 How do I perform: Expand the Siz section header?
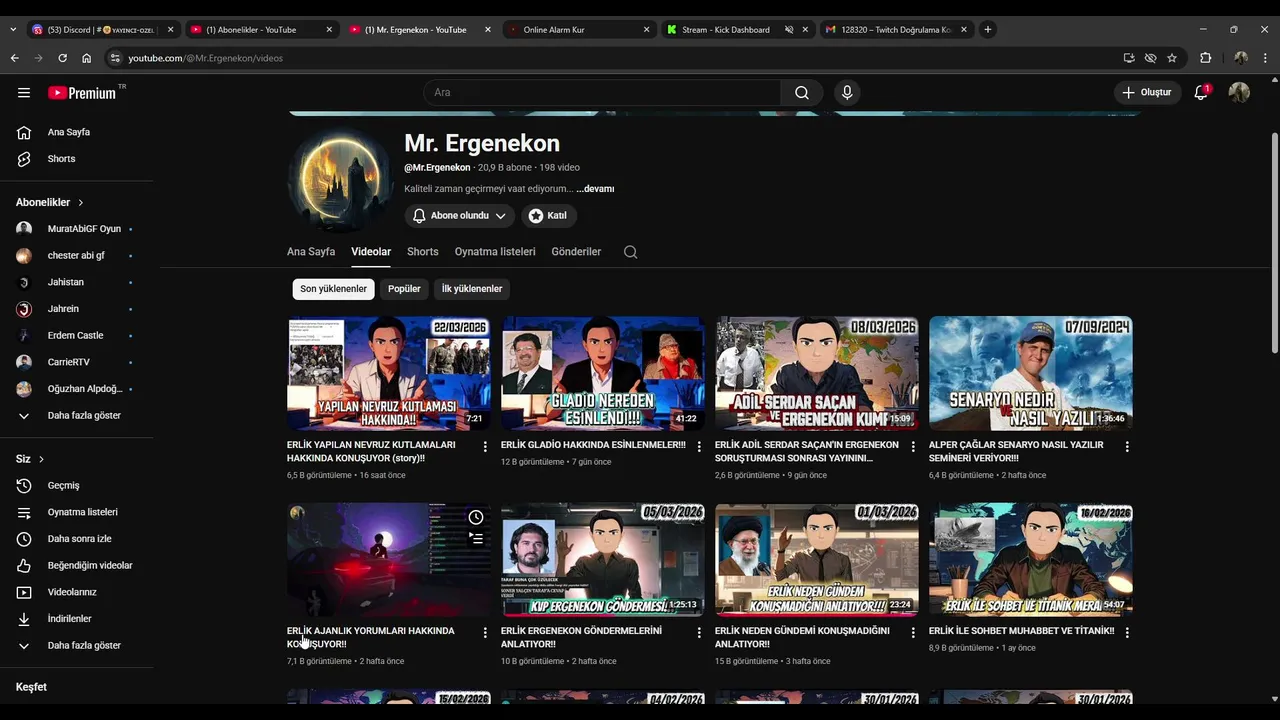(30, 459)
